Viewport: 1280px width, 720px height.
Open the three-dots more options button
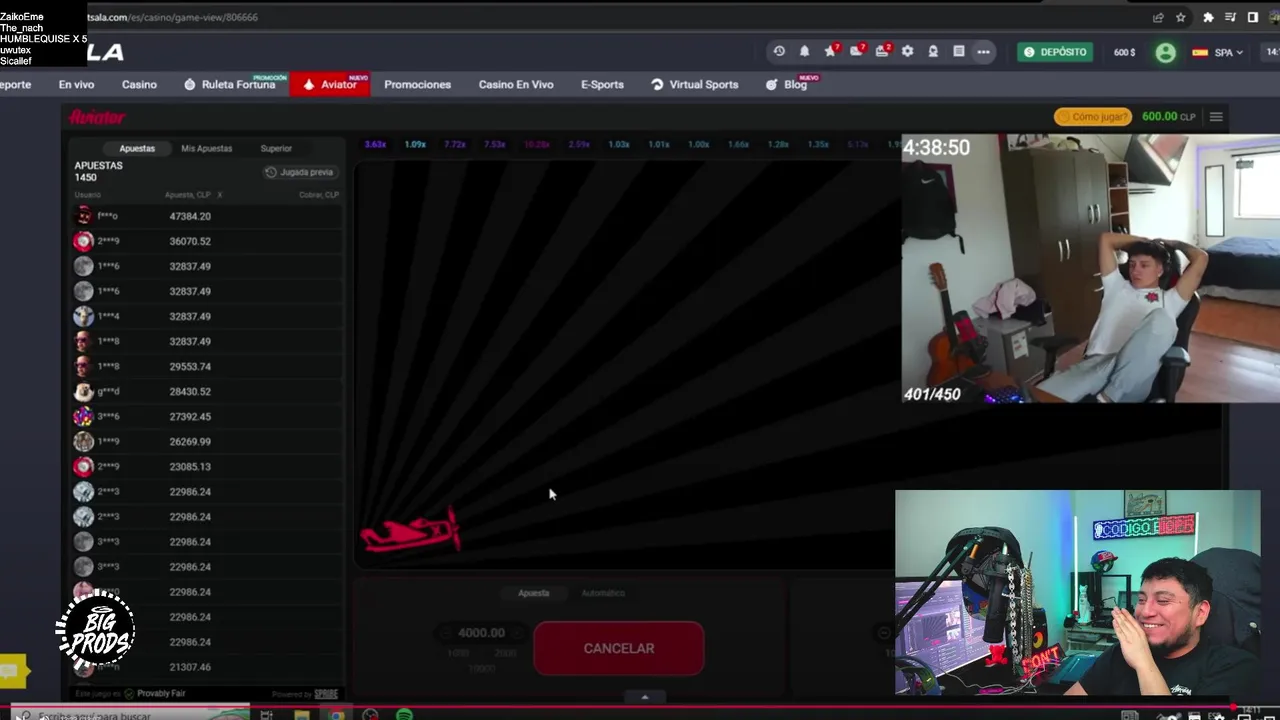(983, 52)
